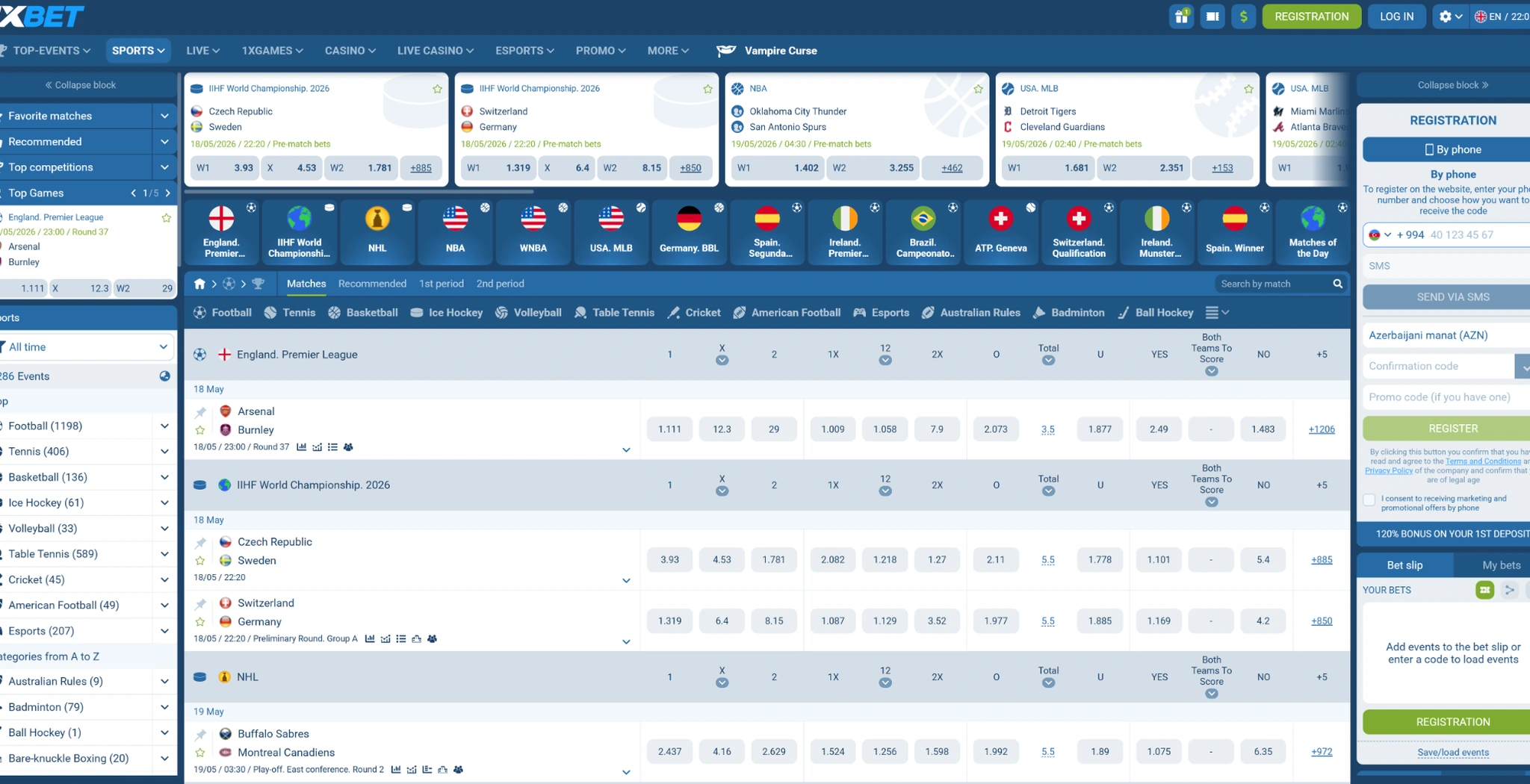1530x784 pixels.
Task: Click the LOG IN button
Action: click(1396, 16)
